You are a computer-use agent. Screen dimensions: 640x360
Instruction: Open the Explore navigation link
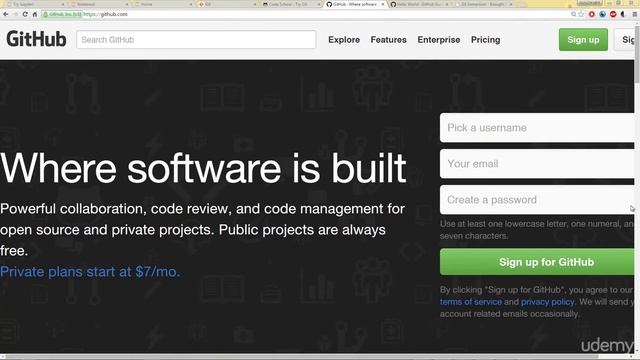[x=344, y=40]
